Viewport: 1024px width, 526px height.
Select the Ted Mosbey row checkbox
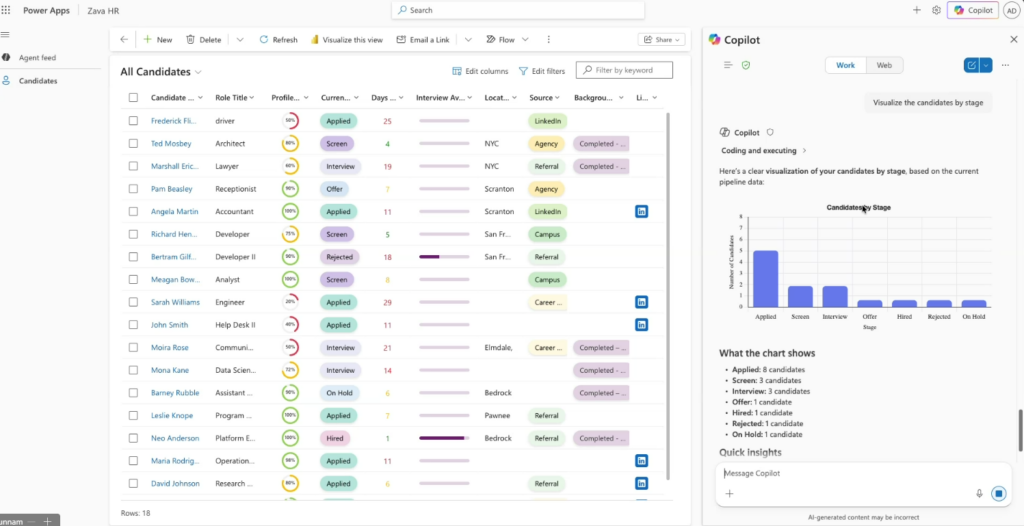pos(133,144)
